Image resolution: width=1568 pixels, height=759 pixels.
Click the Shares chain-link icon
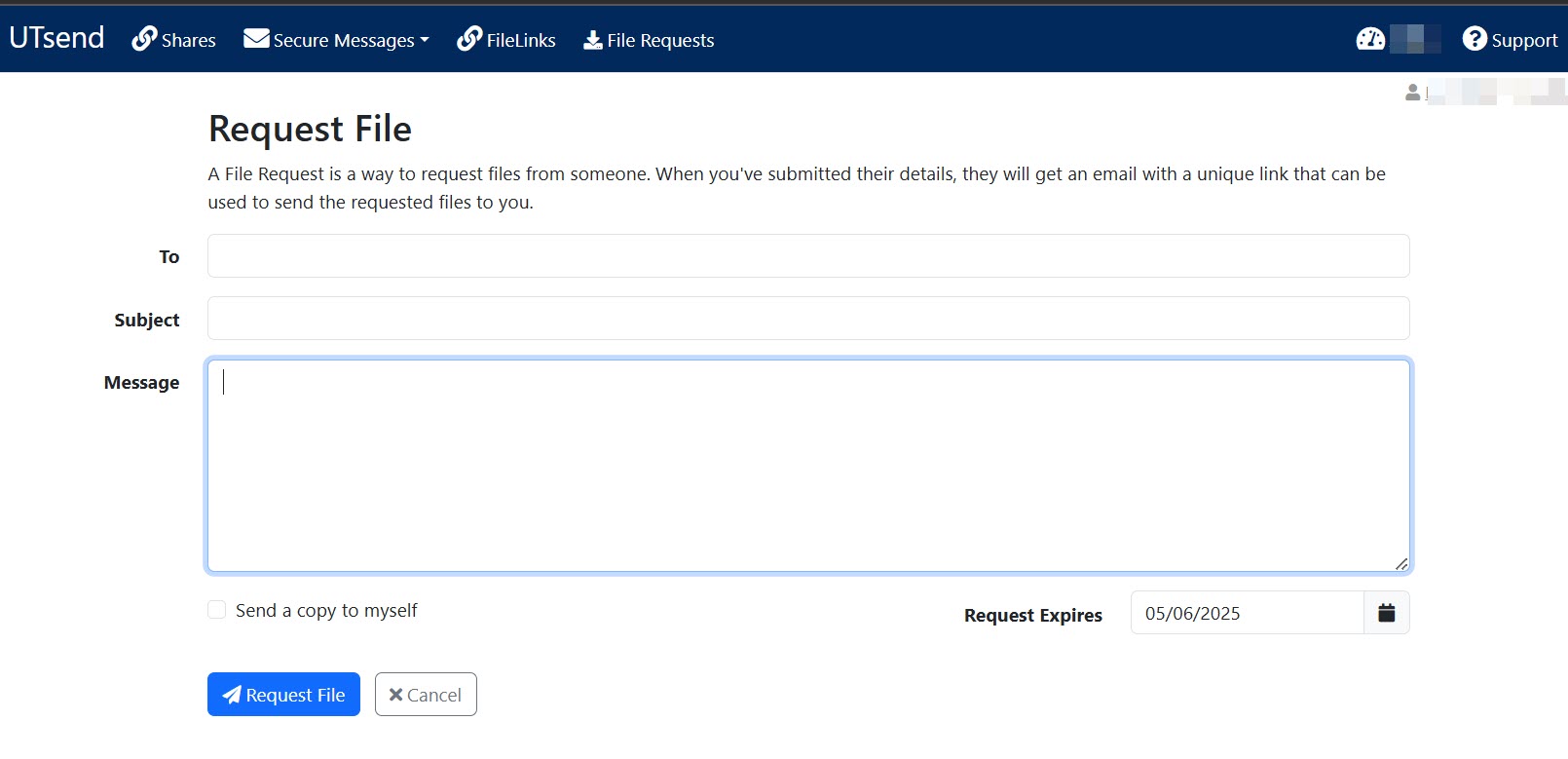click(144, 39)
